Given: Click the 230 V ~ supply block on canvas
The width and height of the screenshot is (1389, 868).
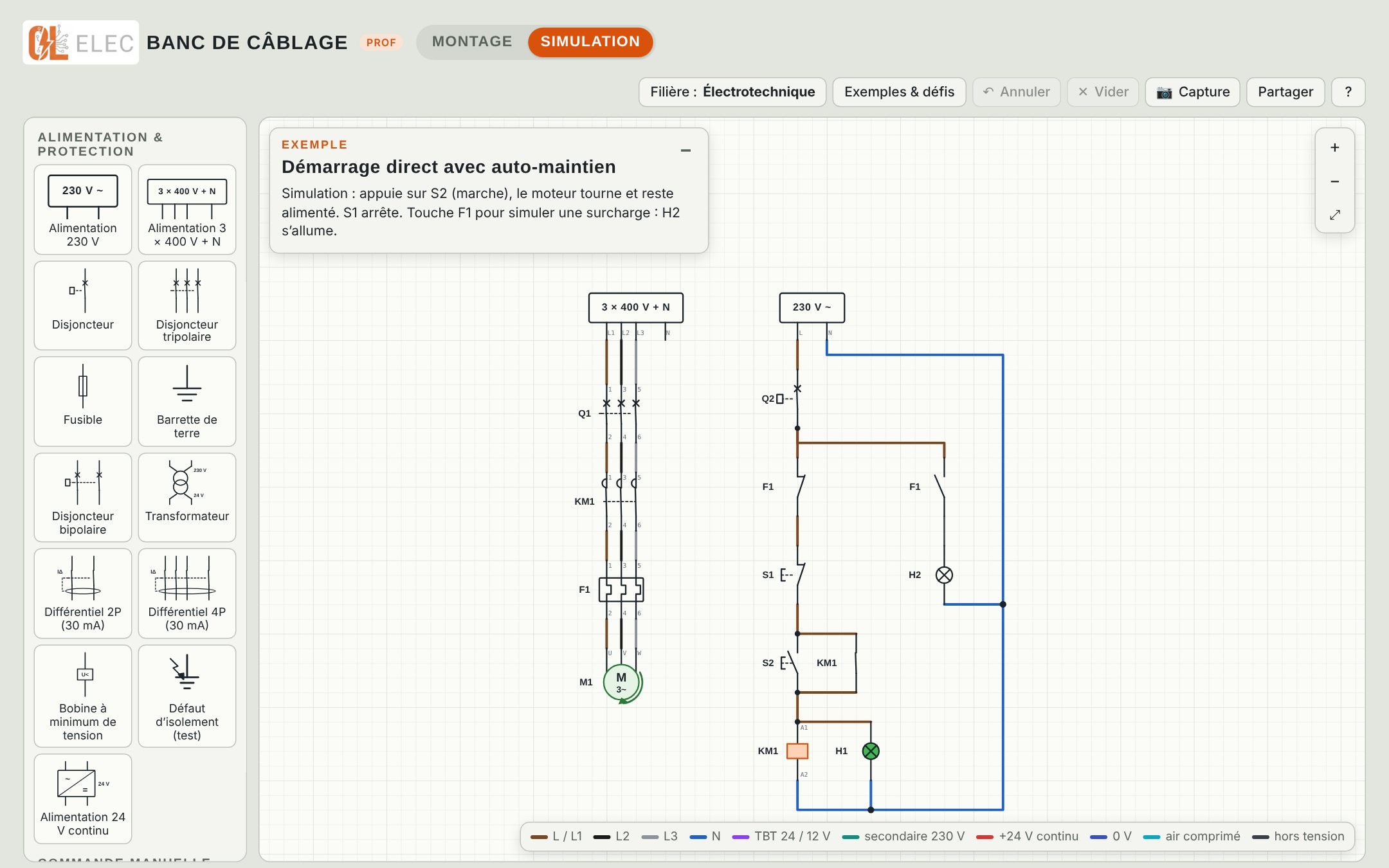Looking at the screenshot, I should point(812,307).
